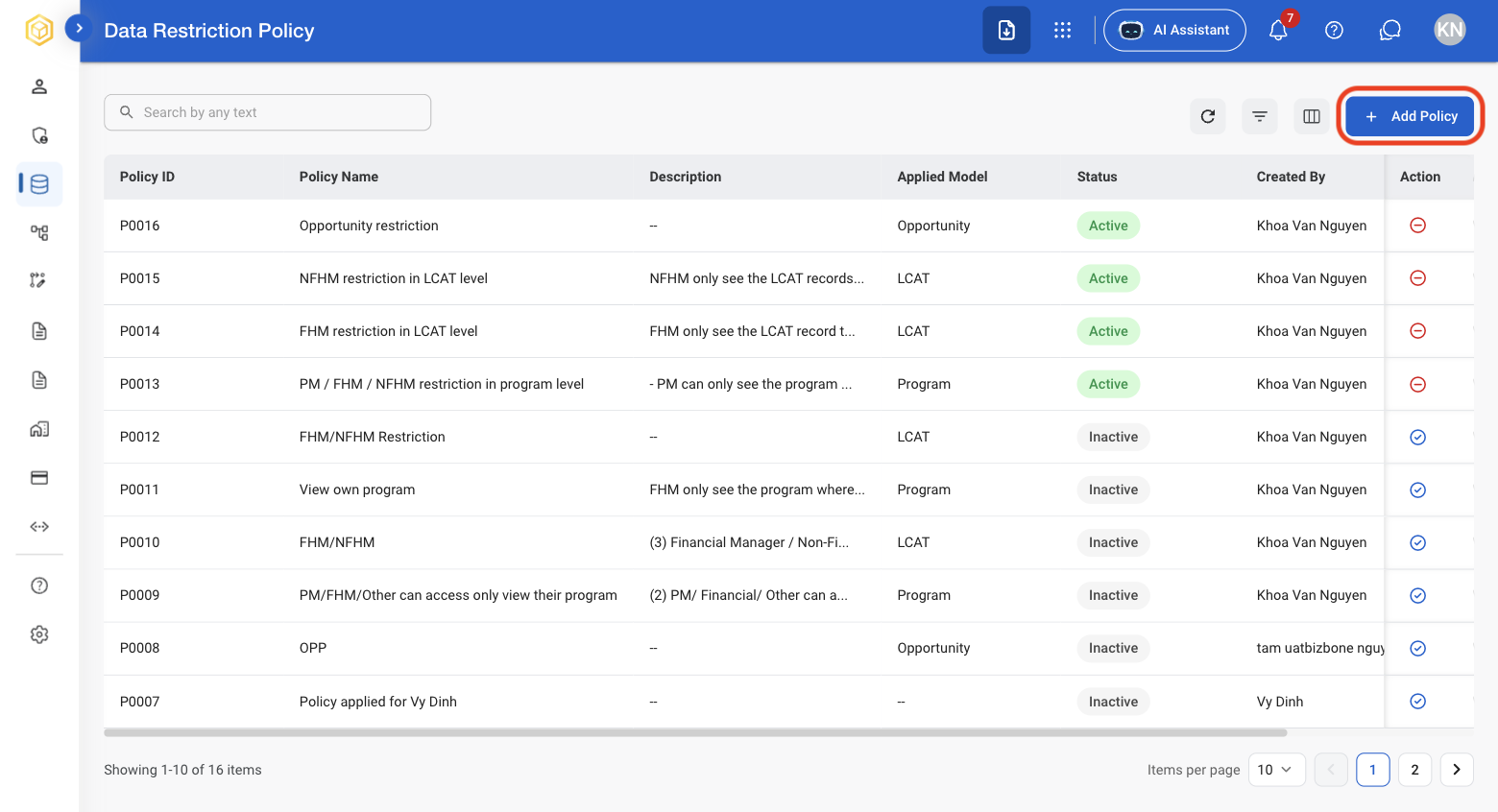Screen dimensions: 1498x812
Task: Click the header help question mark
Action: click(x=1334, y=30)
